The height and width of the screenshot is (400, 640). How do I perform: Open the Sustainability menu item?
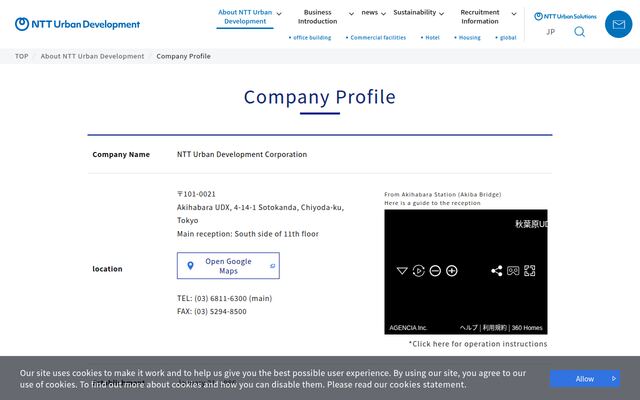tap(415, 12)
